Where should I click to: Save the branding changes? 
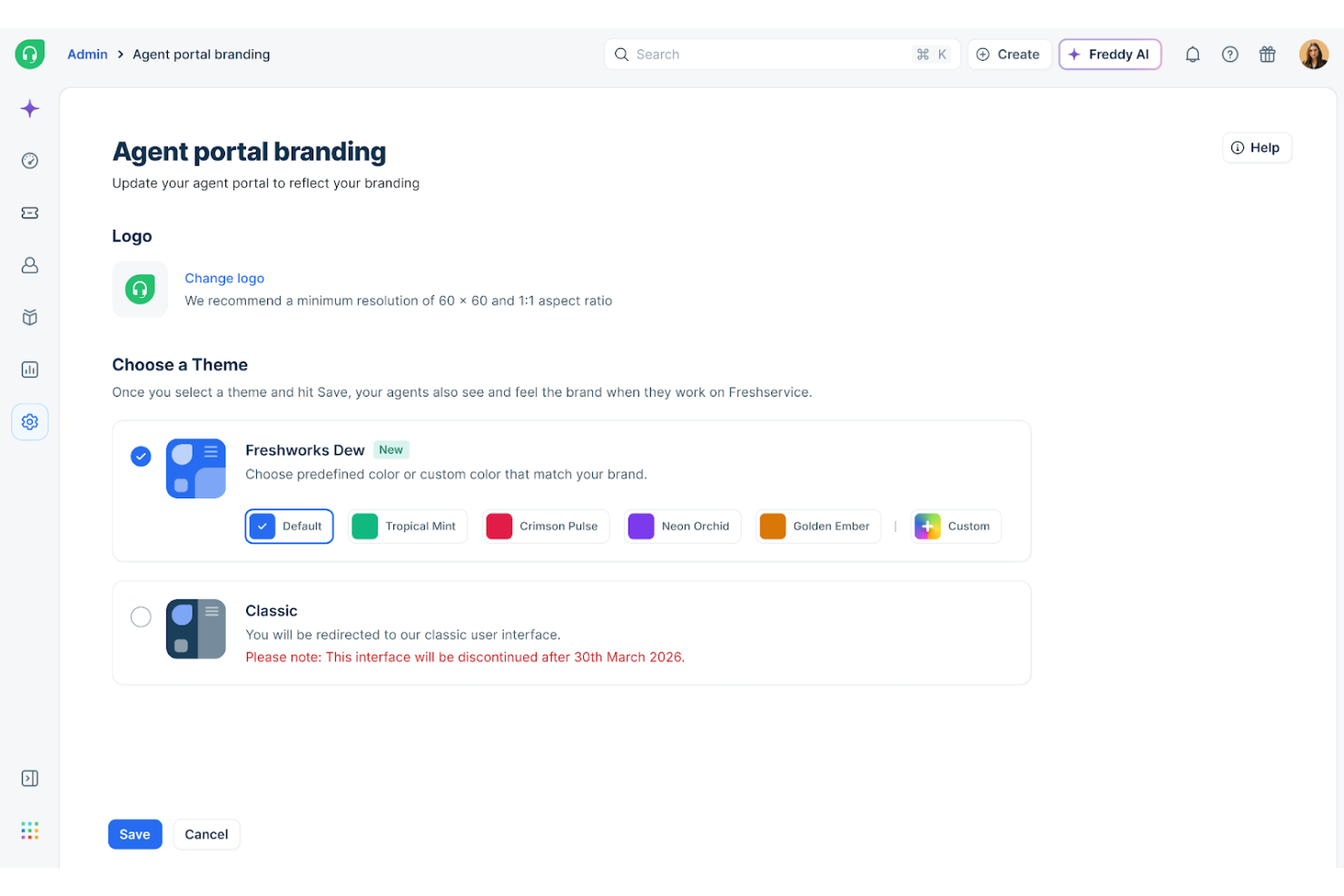tap(134, 833)
